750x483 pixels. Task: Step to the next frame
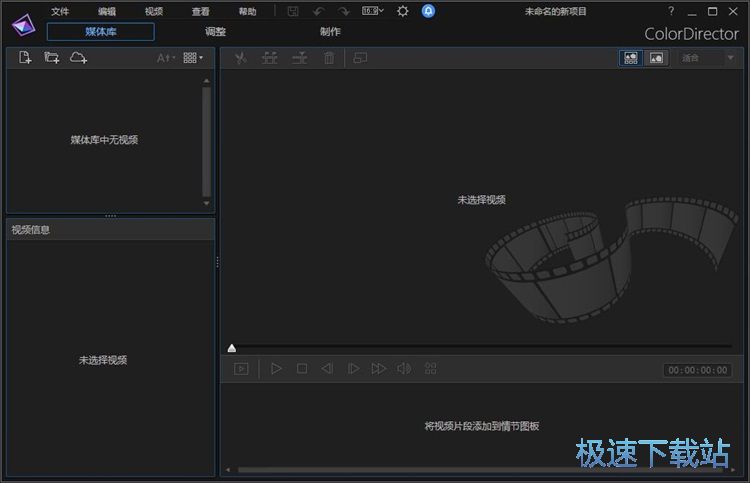tap(353, 369)
